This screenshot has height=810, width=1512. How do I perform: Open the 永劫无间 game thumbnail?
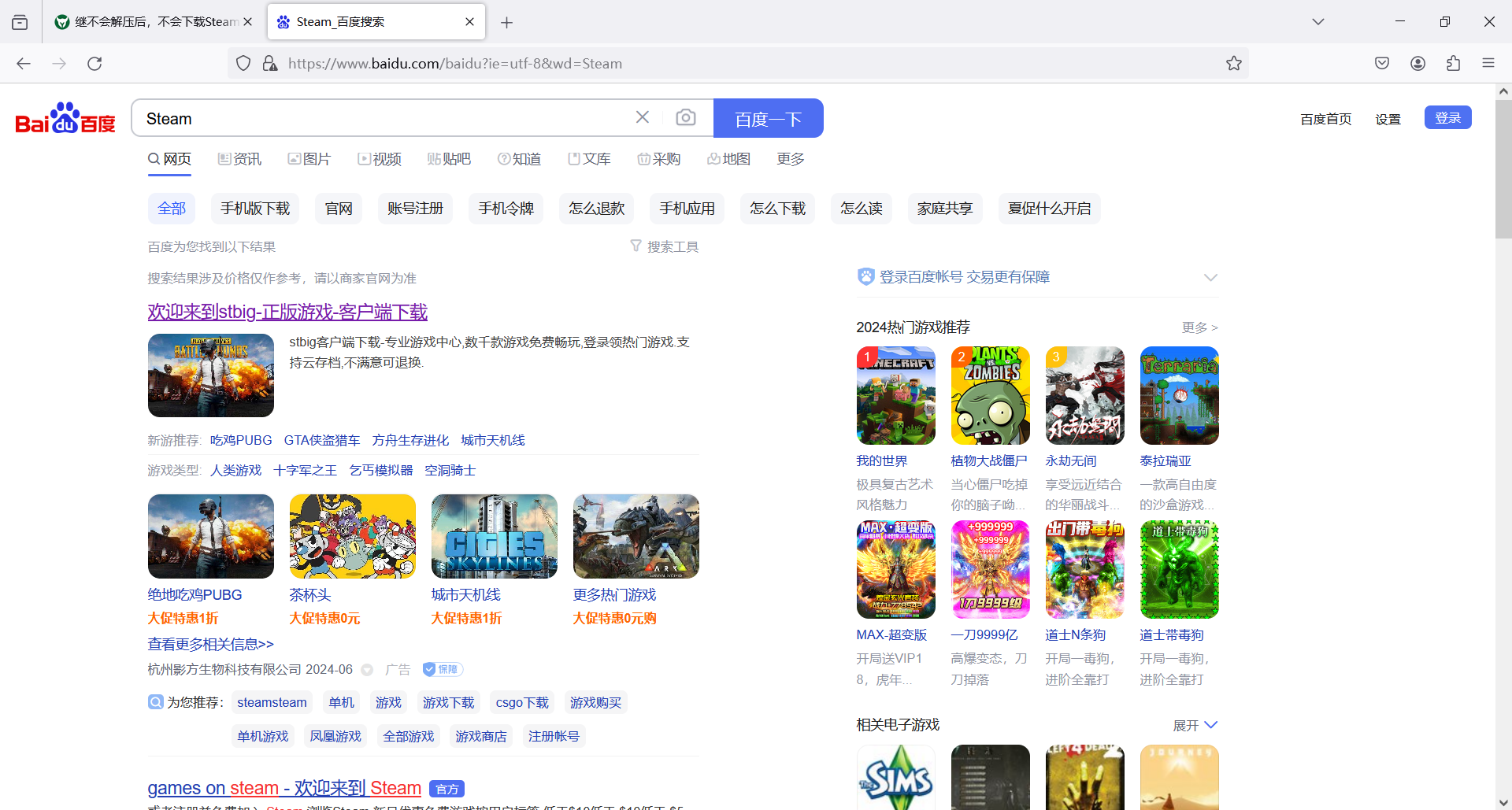[1085, 396]
